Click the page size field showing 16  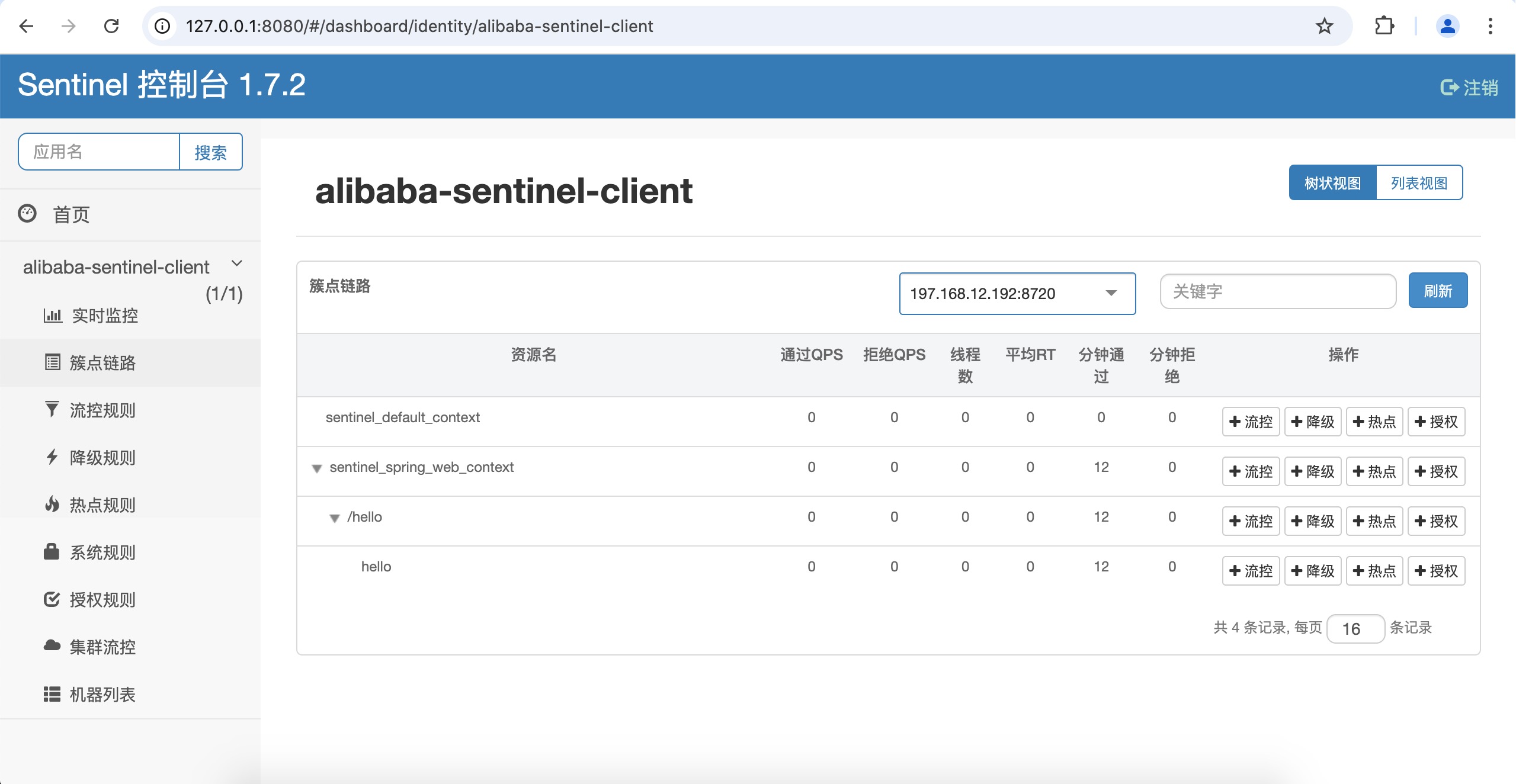[1355, 629]
